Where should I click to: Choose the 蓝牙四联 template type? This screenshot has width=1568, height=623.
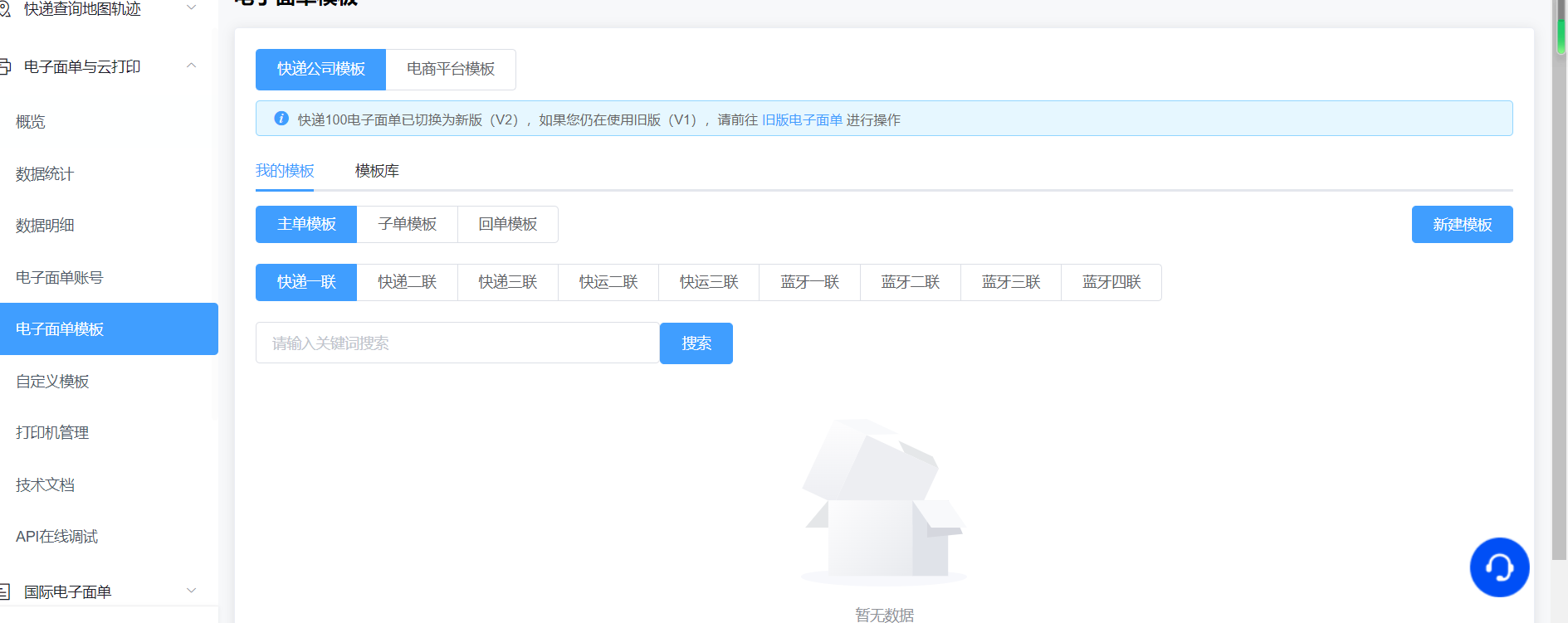(x=1111, y=283)
